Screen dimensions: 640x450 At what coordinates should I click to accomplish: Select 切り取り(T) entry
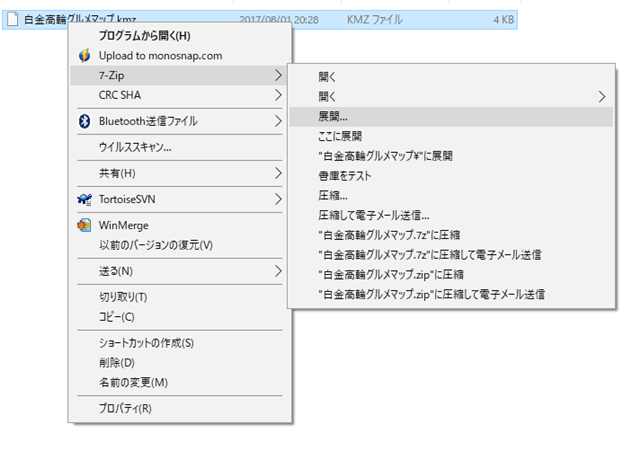[180, 297]
